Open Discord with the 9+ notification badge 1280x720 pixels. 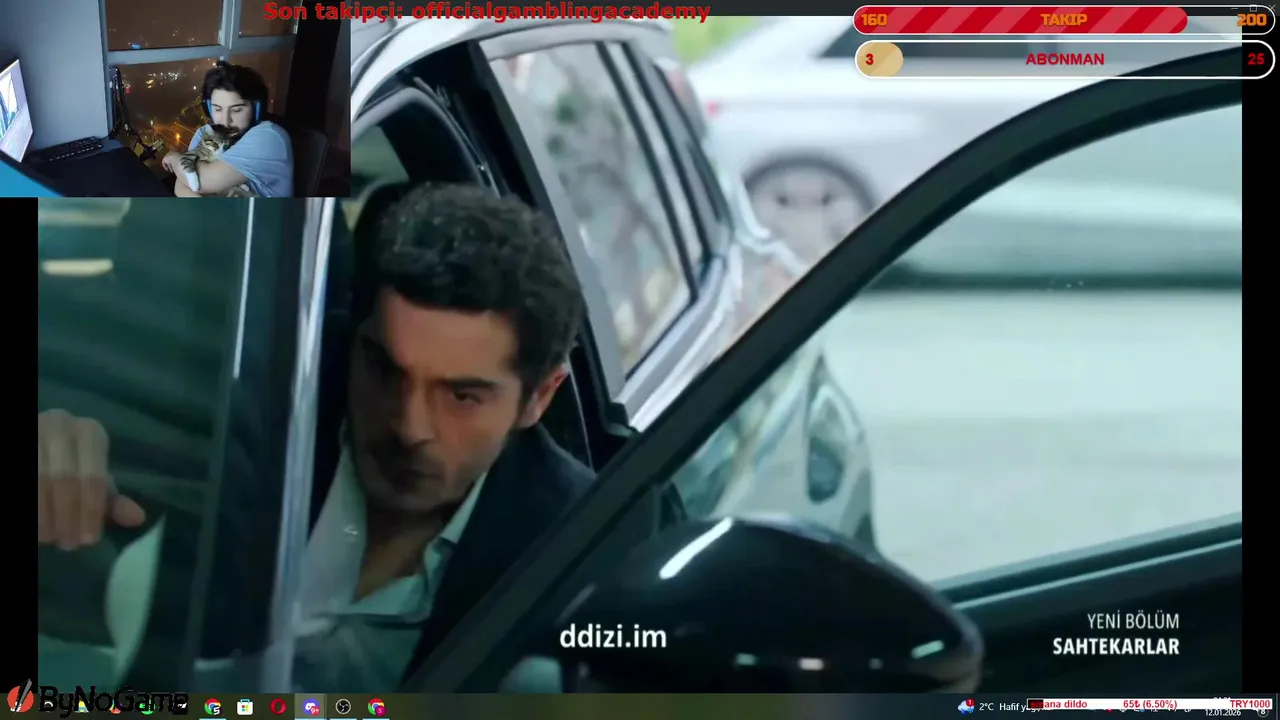[x=311, y=707]
